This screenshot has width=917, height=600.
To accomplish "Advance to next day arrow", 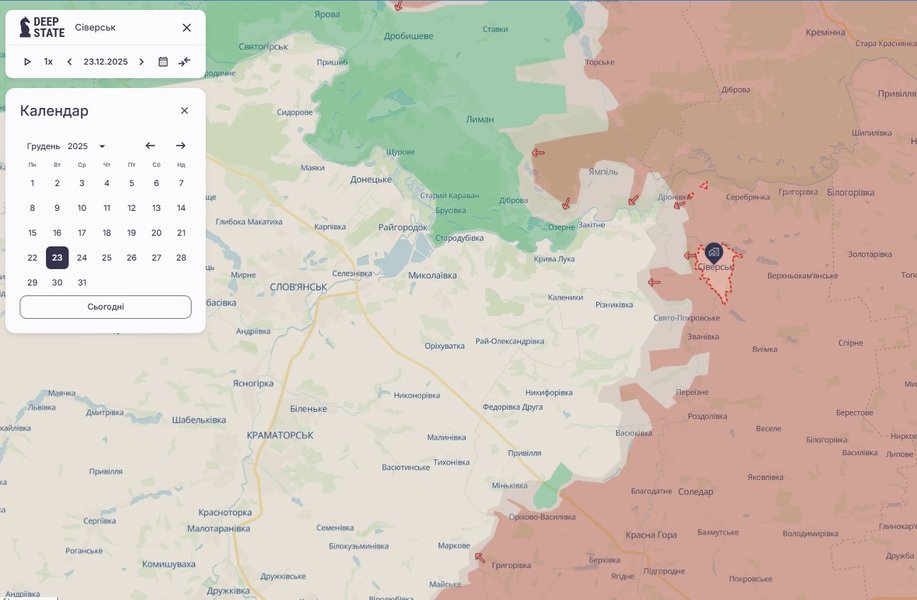I will [x=141, y=62].
